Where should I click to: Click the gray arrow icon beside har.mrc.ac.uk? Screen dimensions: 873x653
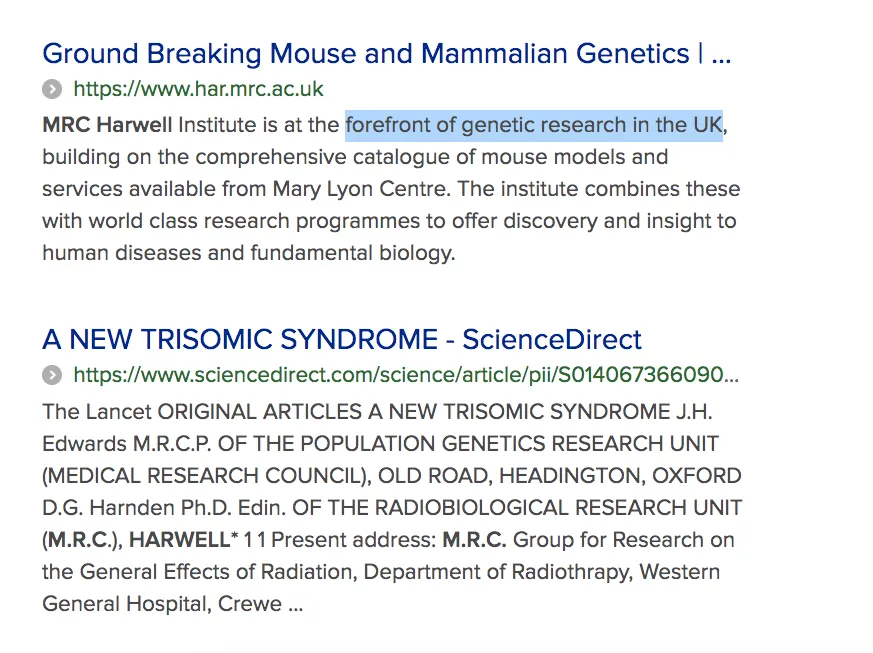tap(52, 89)
